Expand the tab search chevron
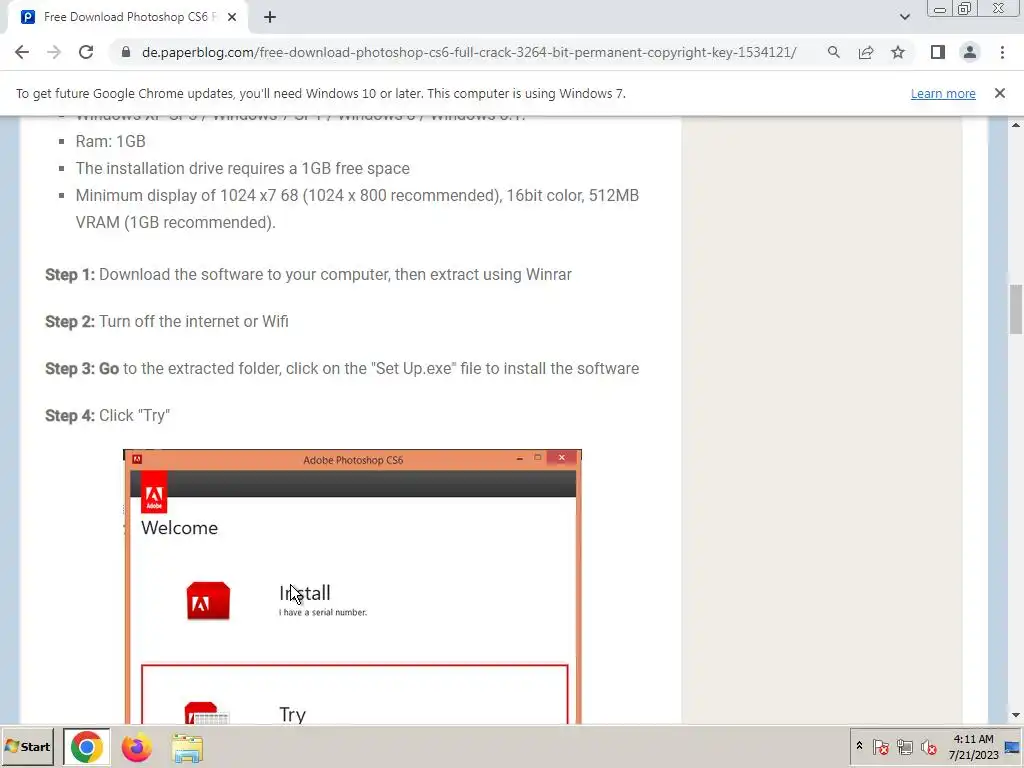The image size is (1024, 768). pos(904,17)
